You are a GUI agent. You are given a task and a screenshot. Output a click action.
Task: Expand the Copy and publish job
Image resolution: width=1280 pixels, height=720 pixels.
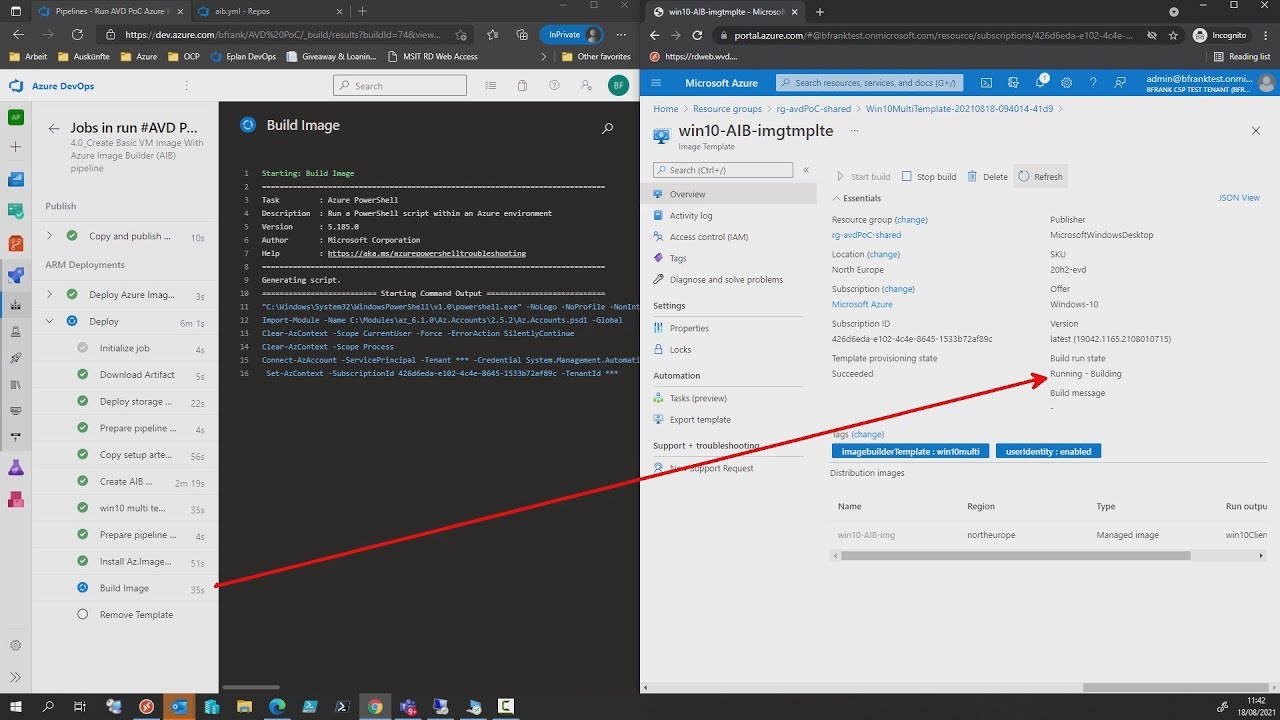[49, 236]
